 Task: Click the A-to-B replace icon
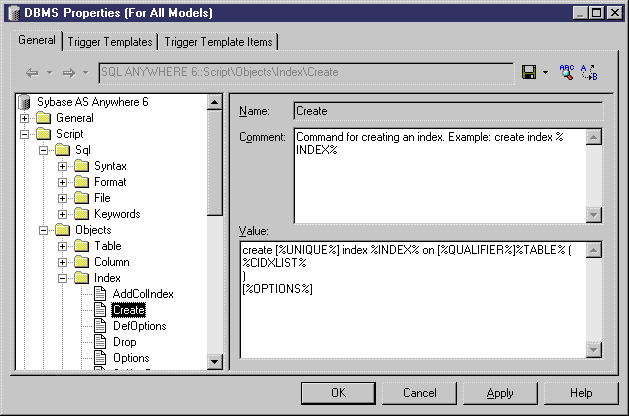pos(589,72)
